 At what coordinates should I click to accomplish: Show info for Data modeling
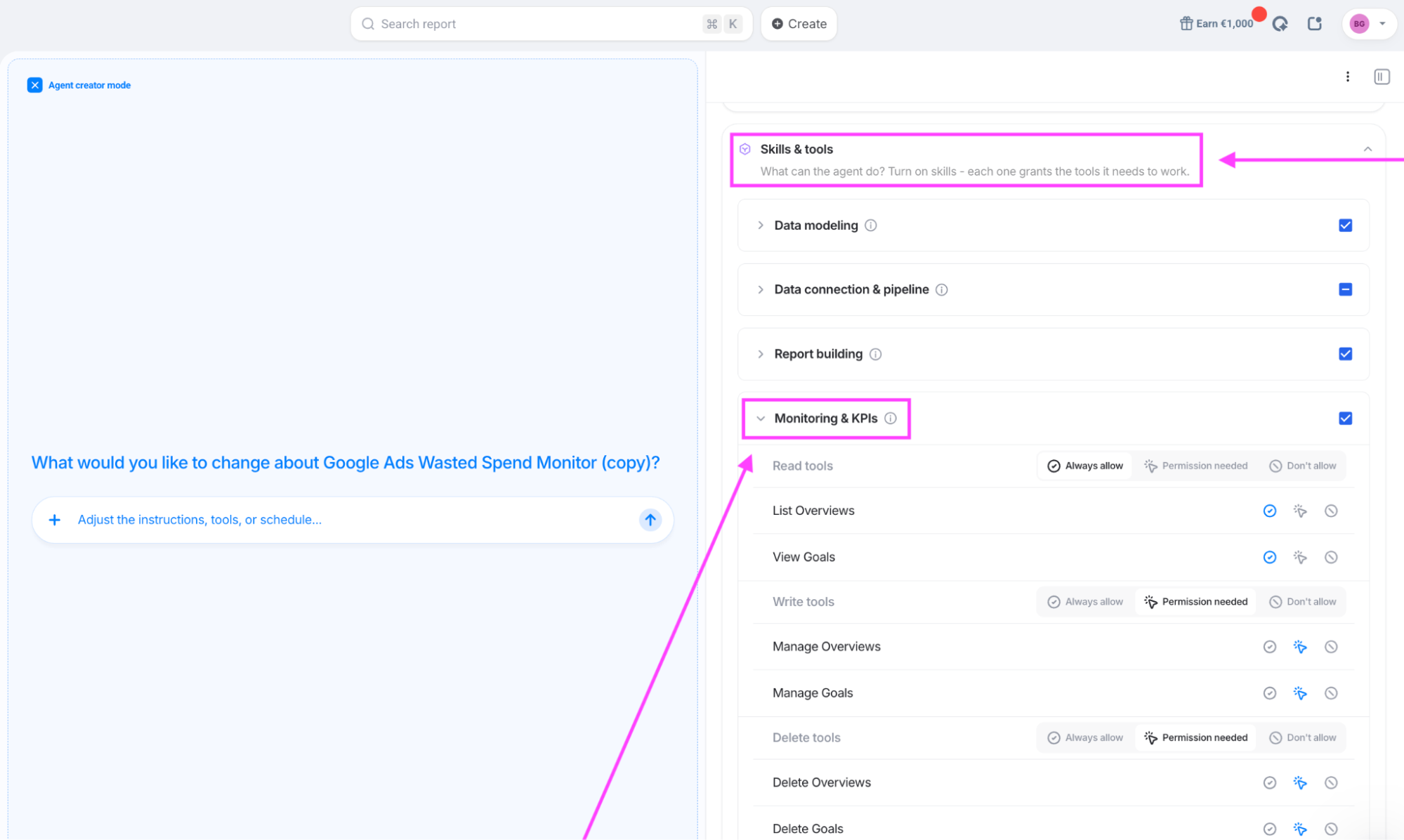tap(871, 225)
